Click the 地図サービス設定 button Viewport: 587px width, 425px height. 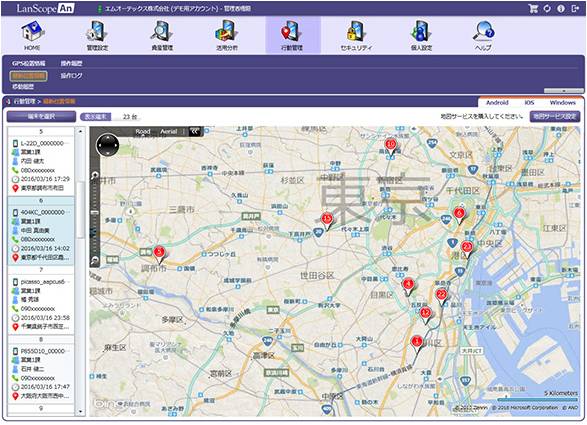[555, 116]
